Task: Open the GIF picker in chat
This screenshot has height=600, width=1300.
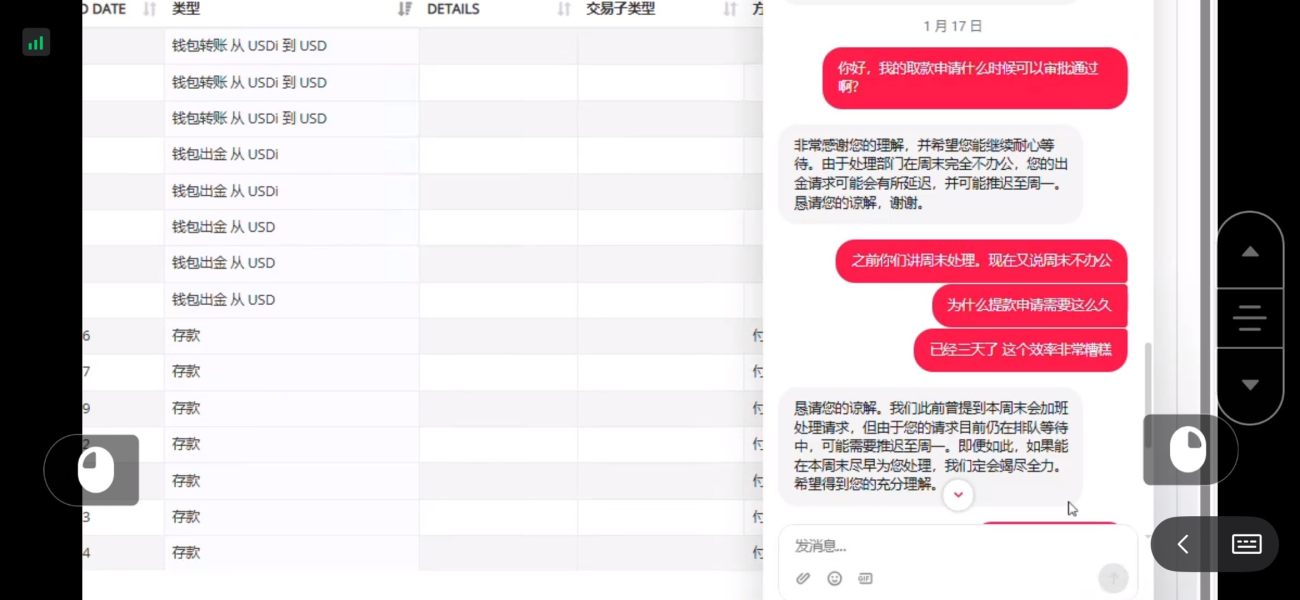Action: coord(865,578)
